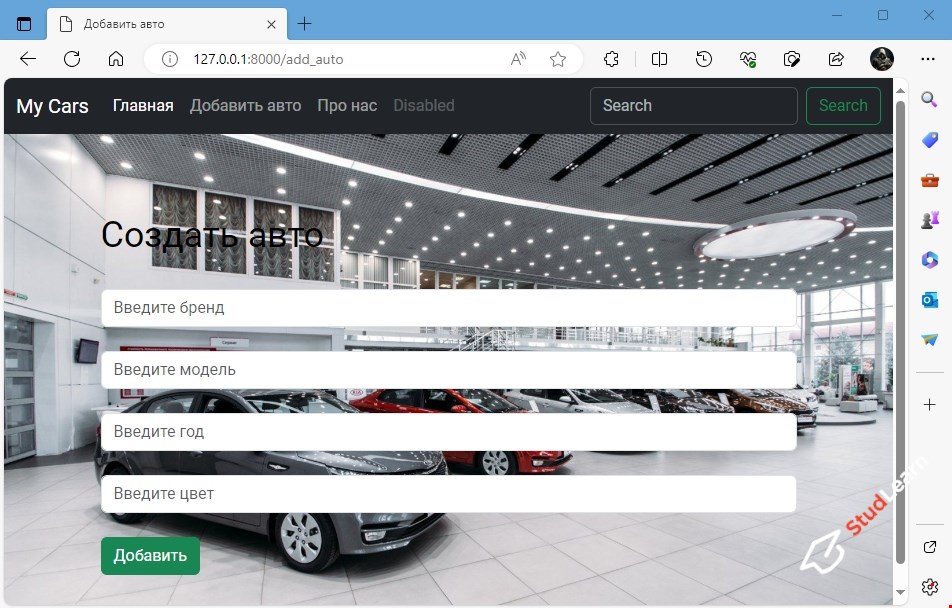The width and height of the screenshot is (952, 608).
Task: Open the Extensions puzzle icon
Action: click(x=611, y=59)
